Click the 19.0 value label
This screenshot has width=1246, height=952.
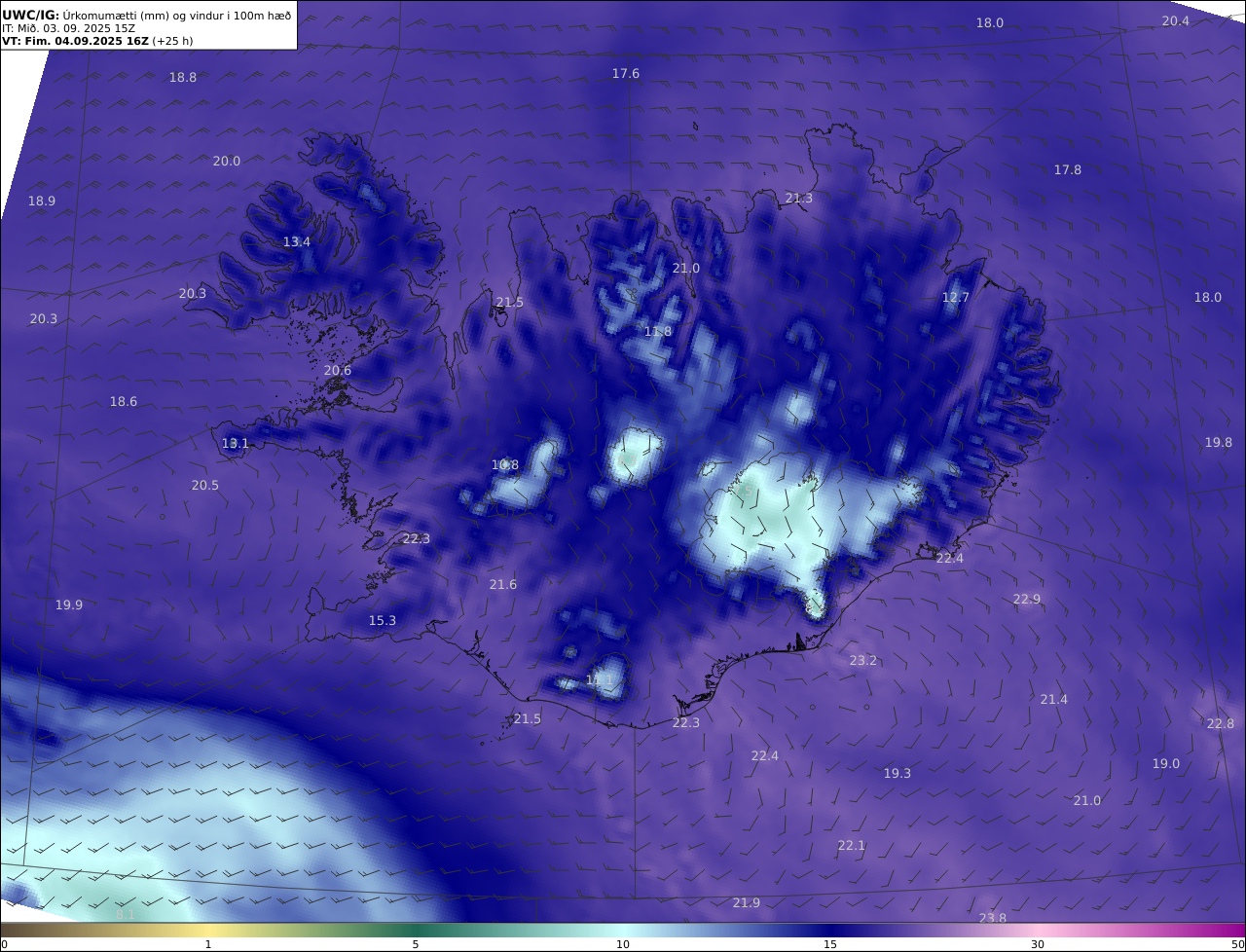coord(1166,763)
